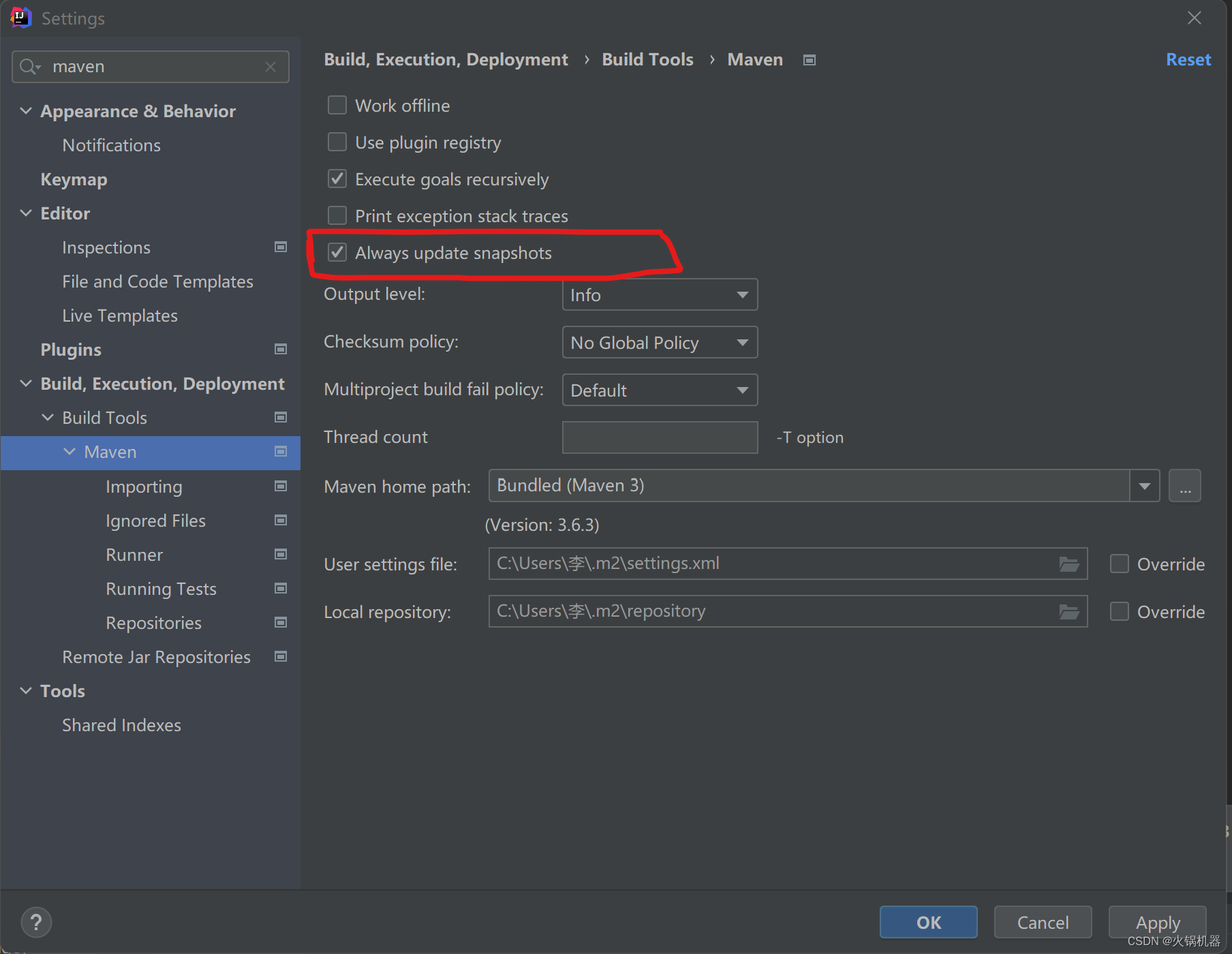Click project-level icon next to Importing
Screen dimensions: 1232x954
[280, 486]
